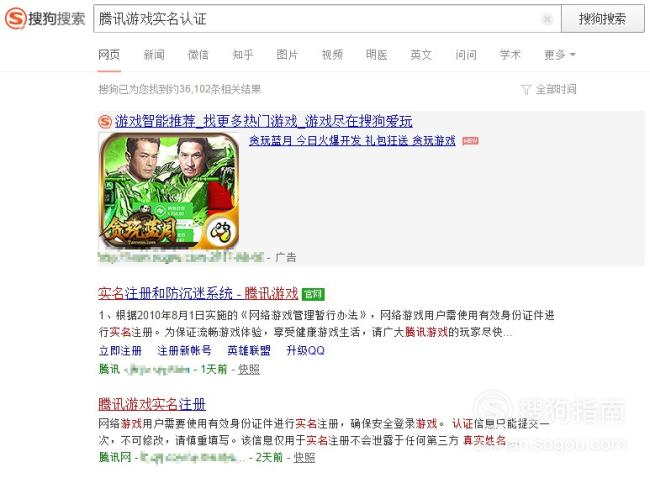
Task: Open the 图片 search tab
Action: (x=287, y=55)
